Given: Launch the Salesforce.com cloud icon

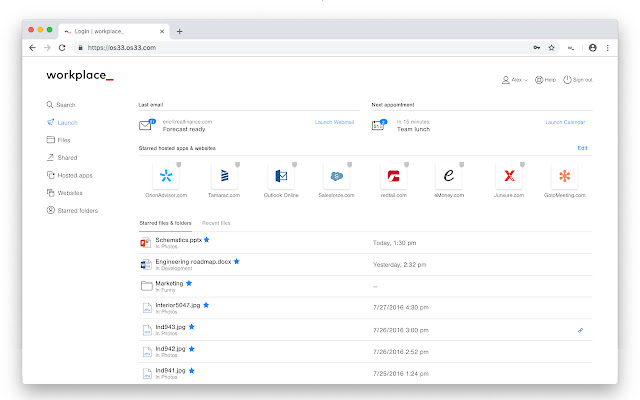Looking at the screenshot, I should click(337, 176).
